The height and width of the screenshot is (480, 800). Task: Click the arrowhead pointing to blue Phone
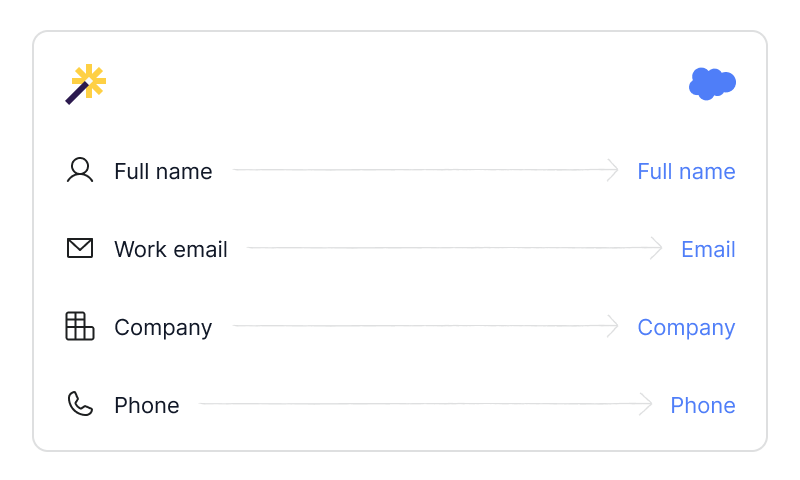(645, 404)
